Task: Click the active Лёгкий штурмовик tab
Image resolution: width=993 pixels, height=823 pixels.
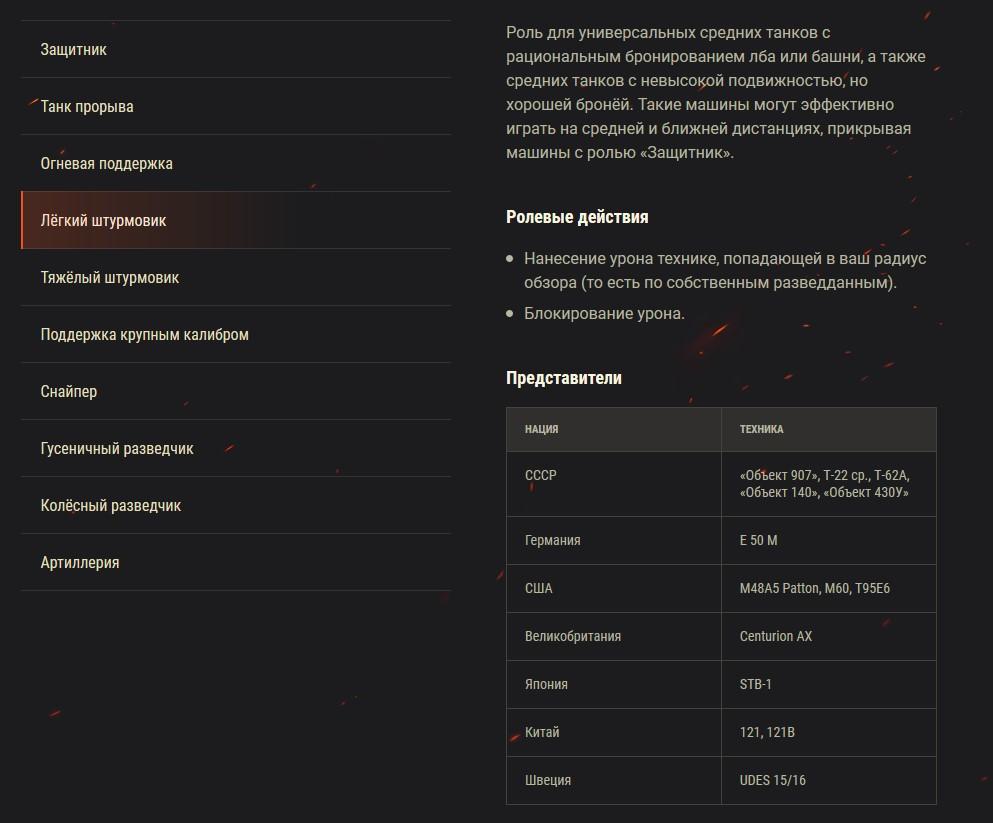Action: point(103,220)
